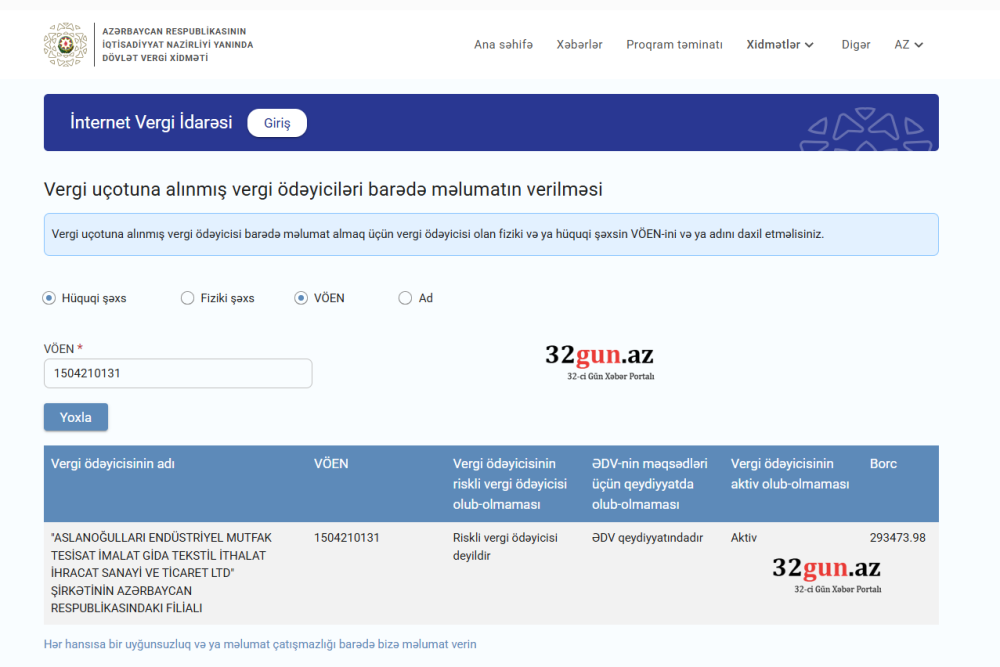Click into the VÖEN number input field
The height and width of the screenshot is (667, 1000).
pyautogui.click(x=178, y=373)
